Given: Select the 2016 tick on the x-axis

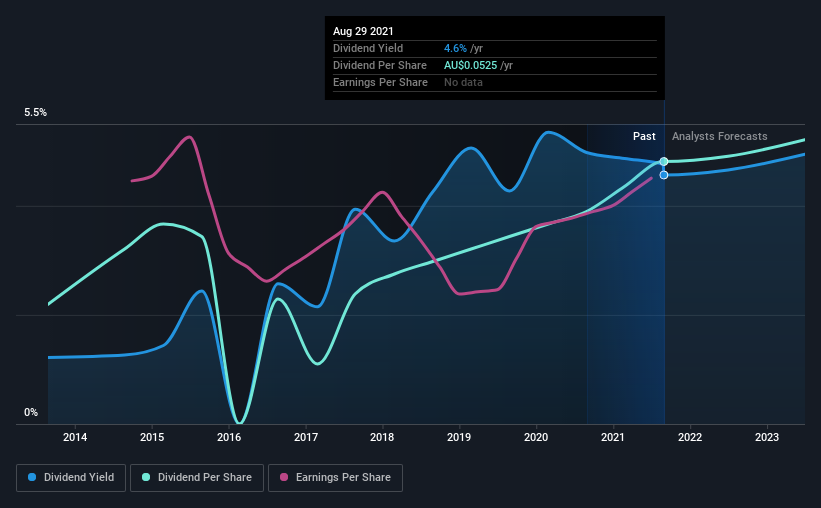Looking at the screenshot, I should (x=229, y=437).
